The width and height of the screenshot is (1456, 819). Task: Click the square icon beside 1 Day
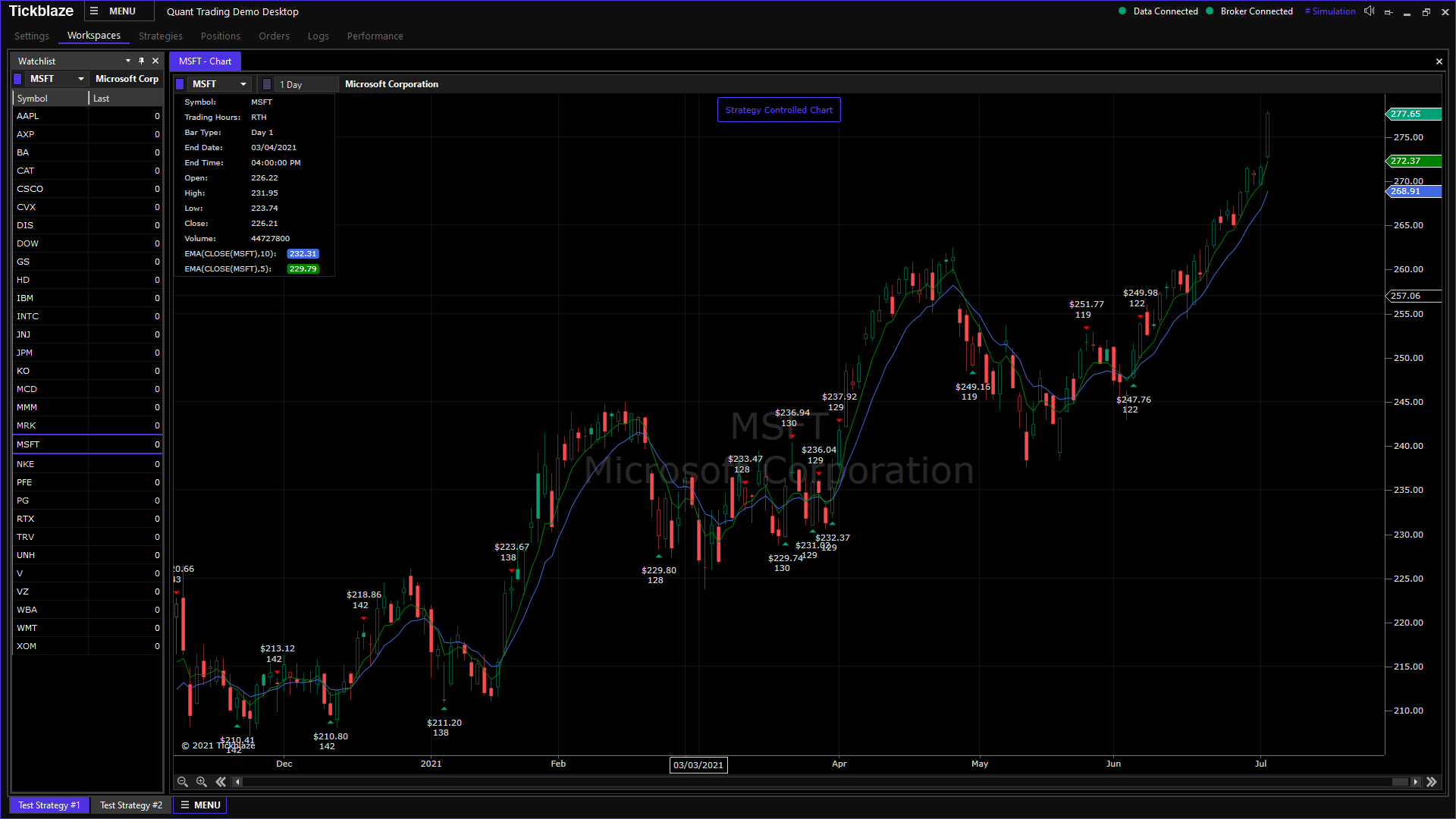[267, 84]
